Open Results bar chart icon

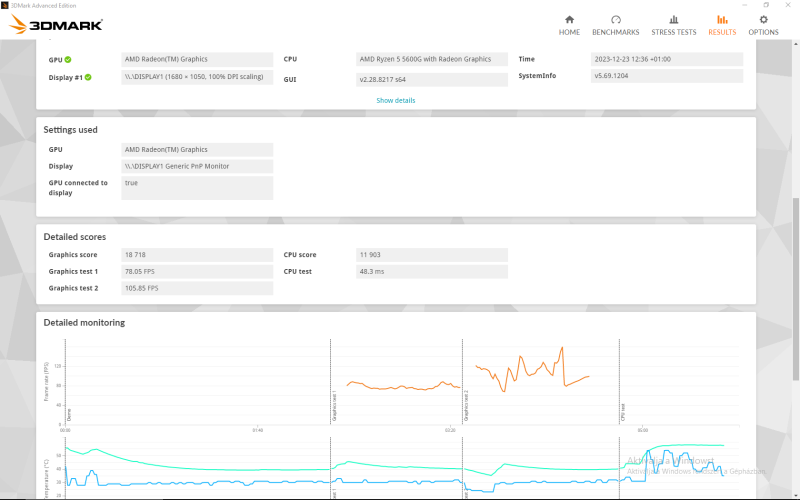pos(722,19)
